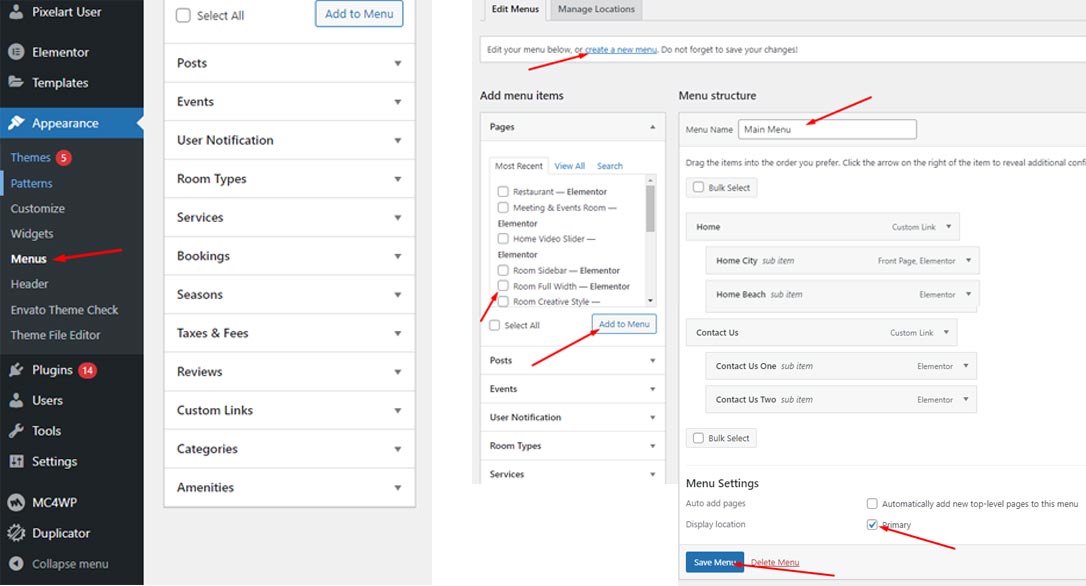Screen dimensions: 1086x586
Task: Click the Save Menu button
Action: pyautogui.click(x=714, y=562)
